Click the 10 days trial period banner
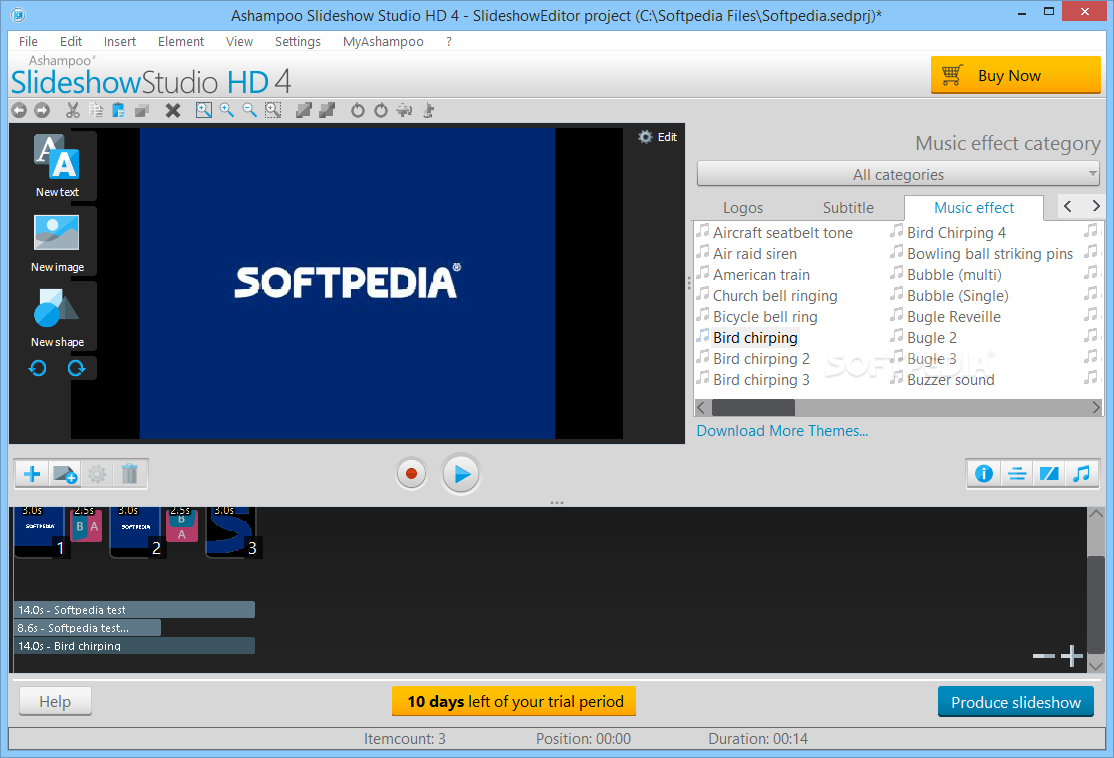 pos(514,701)
